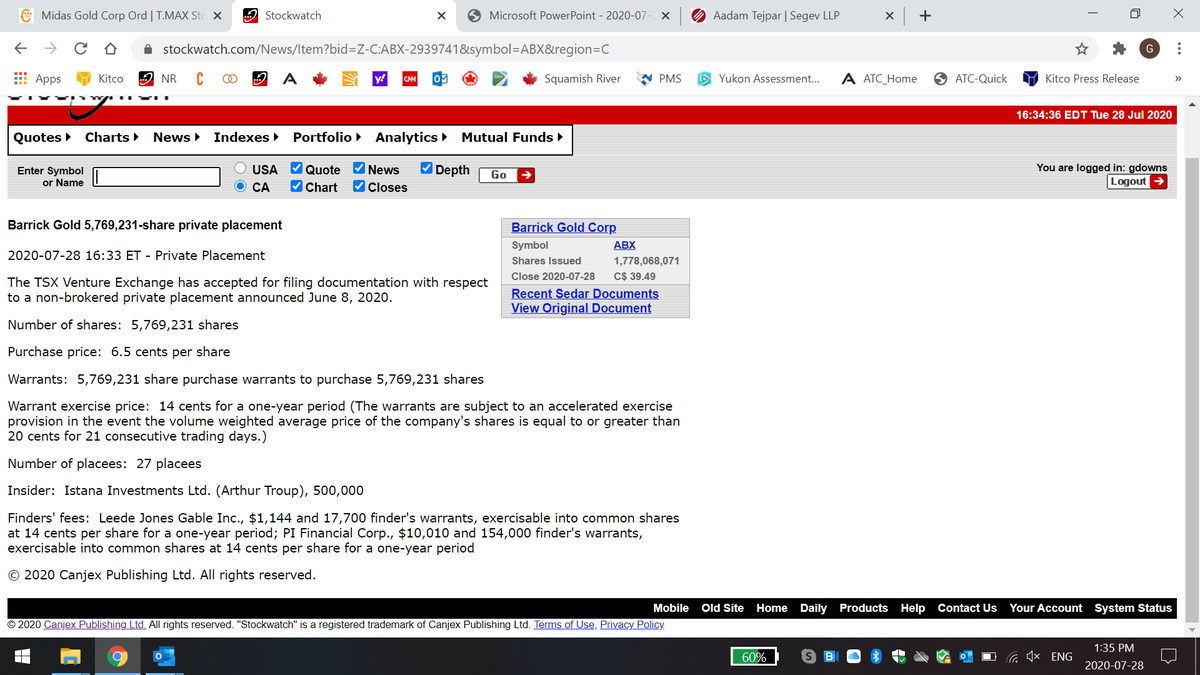Toggle the Closes checkbox

[x=359, y=186]
